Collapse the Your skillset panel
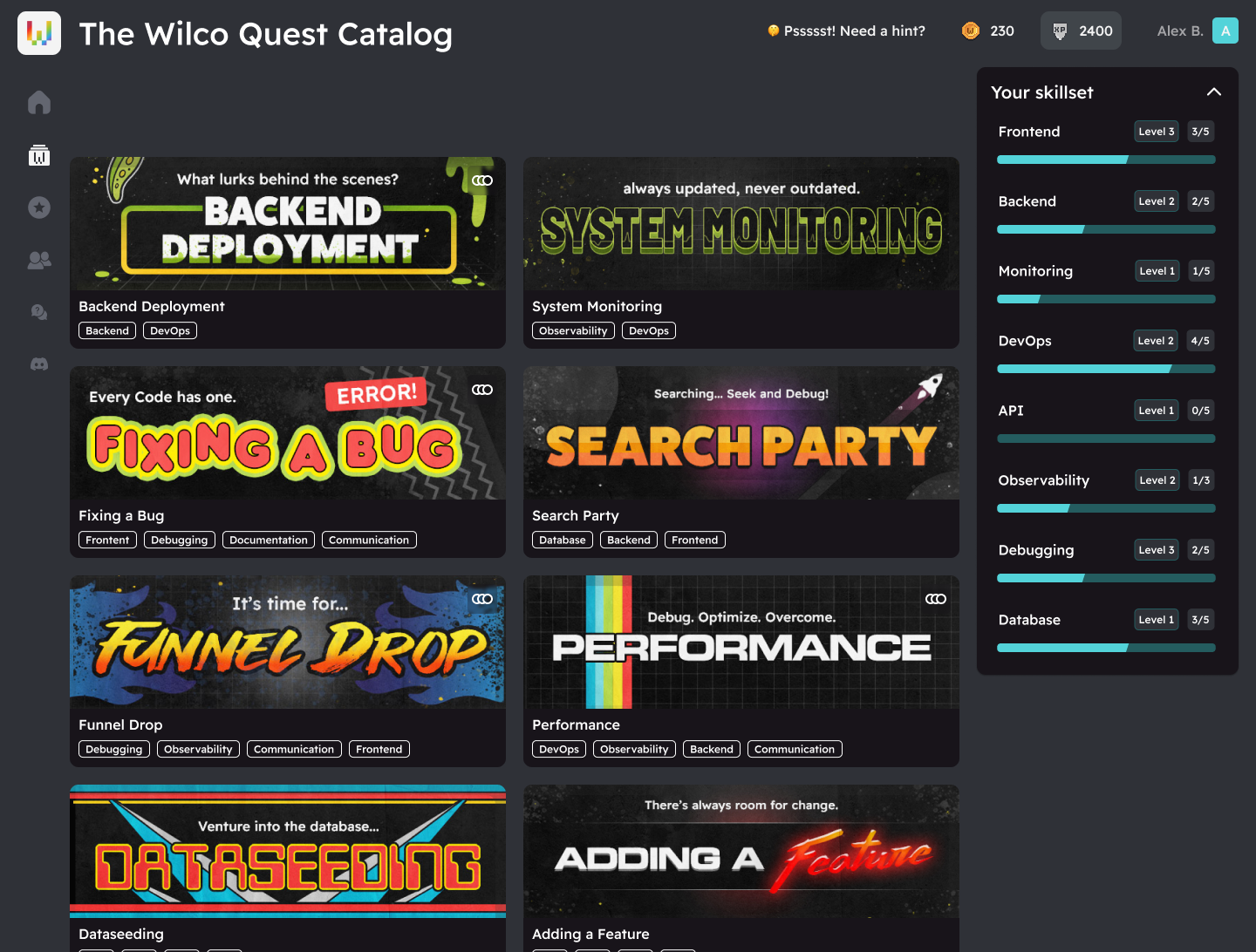The height and width of the screenshot is (952, 1256). [x=1214, y=92]
